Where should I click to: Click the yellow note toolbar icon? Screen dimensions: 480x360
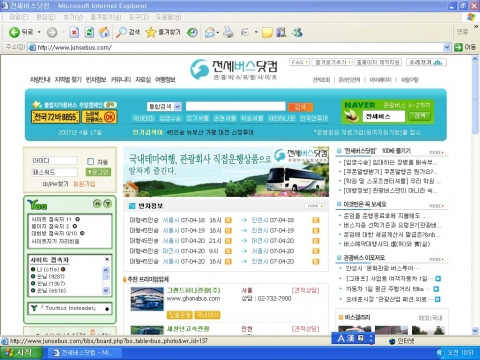(267, 32)
